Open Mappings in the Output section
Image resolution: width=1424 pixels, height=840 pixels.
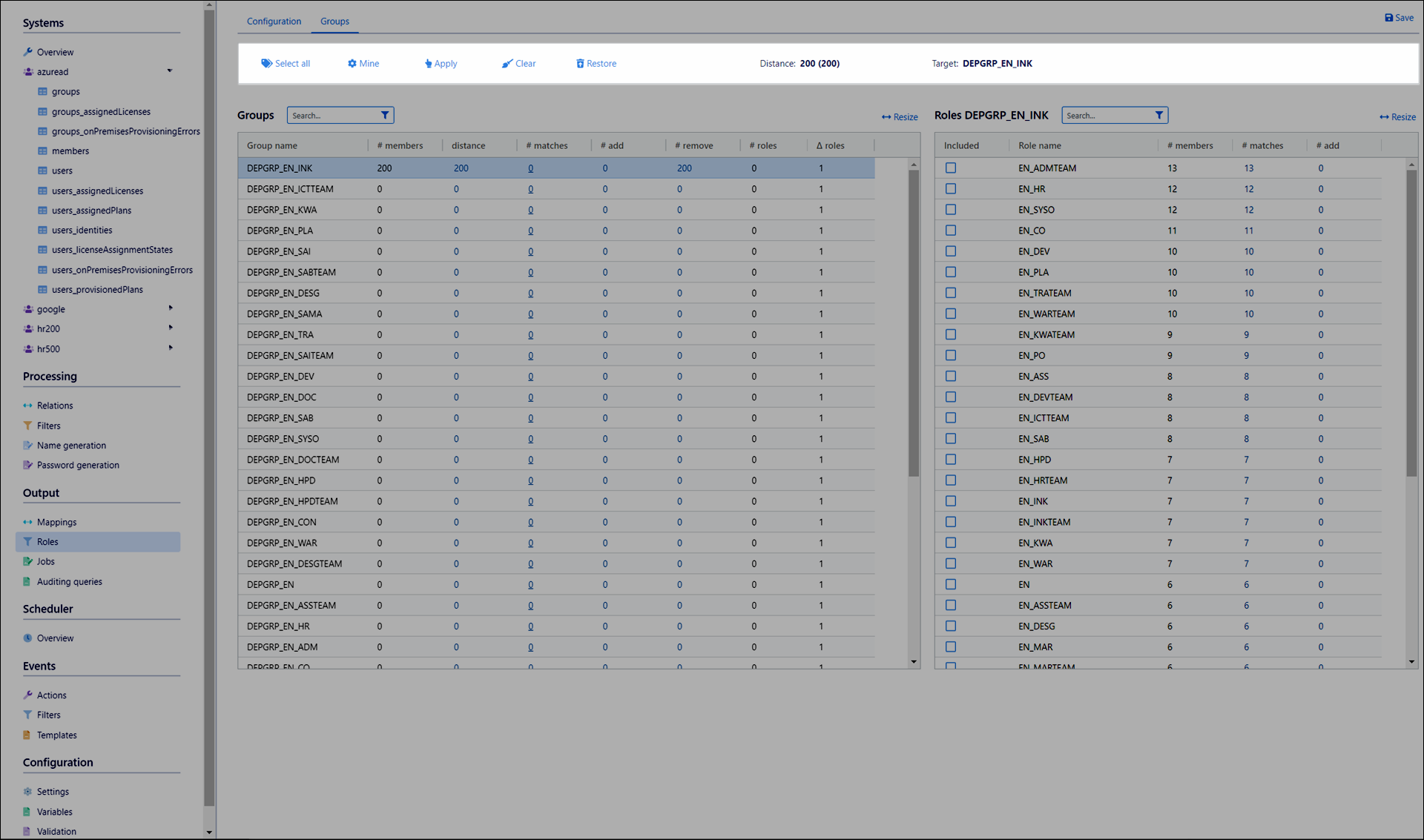[56, 522]
